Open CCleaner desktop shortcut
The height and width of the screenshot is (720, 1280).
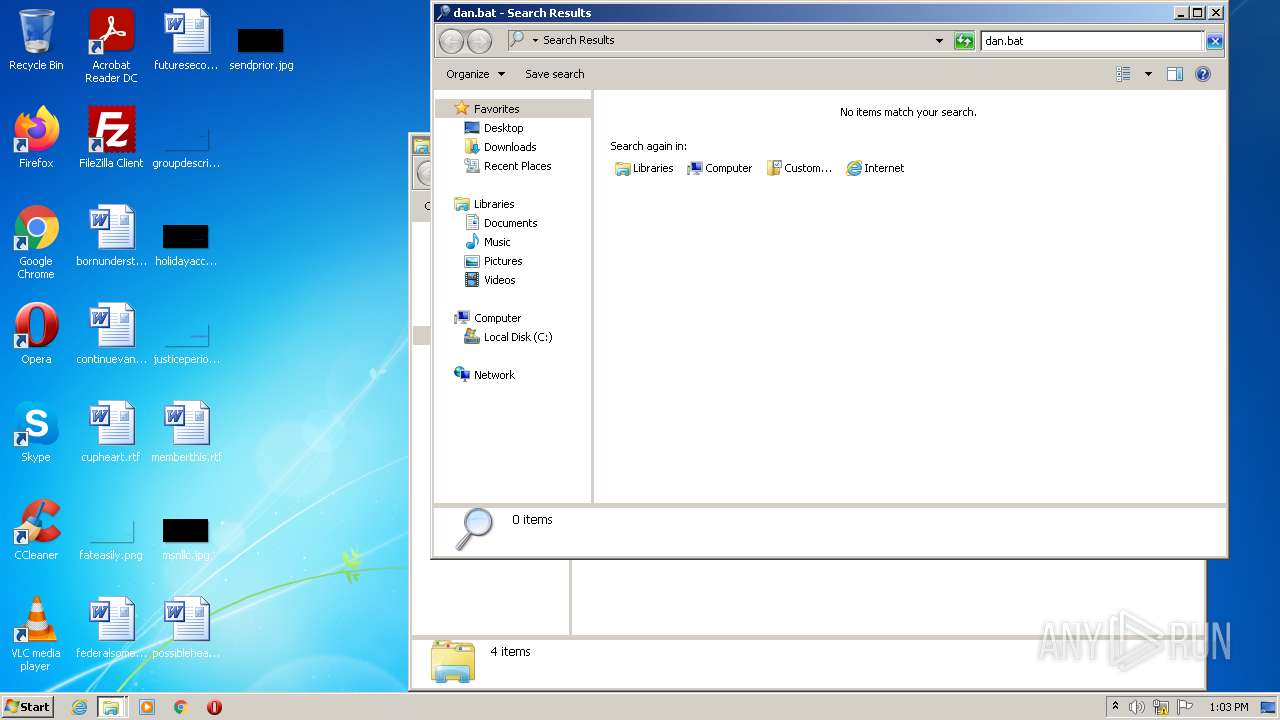[x=36, y=530]
